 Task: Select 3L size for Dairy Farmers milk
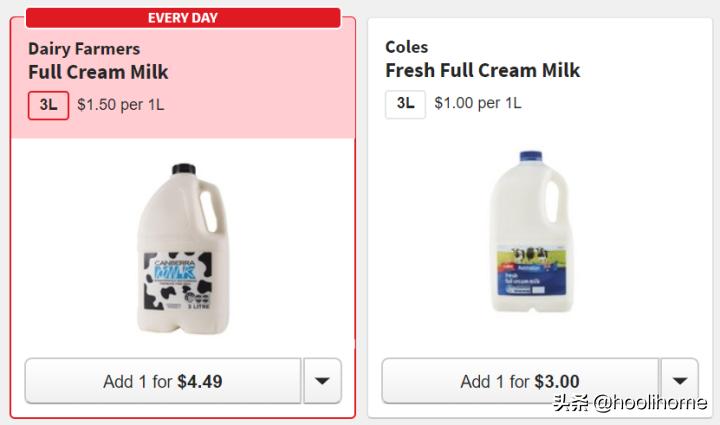click(x=49, y=105)
